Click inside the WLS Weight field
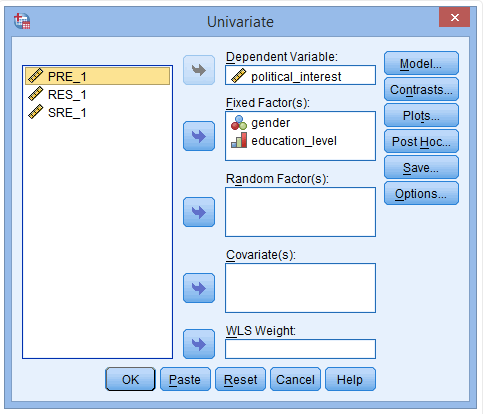 (x=300, y=349)
